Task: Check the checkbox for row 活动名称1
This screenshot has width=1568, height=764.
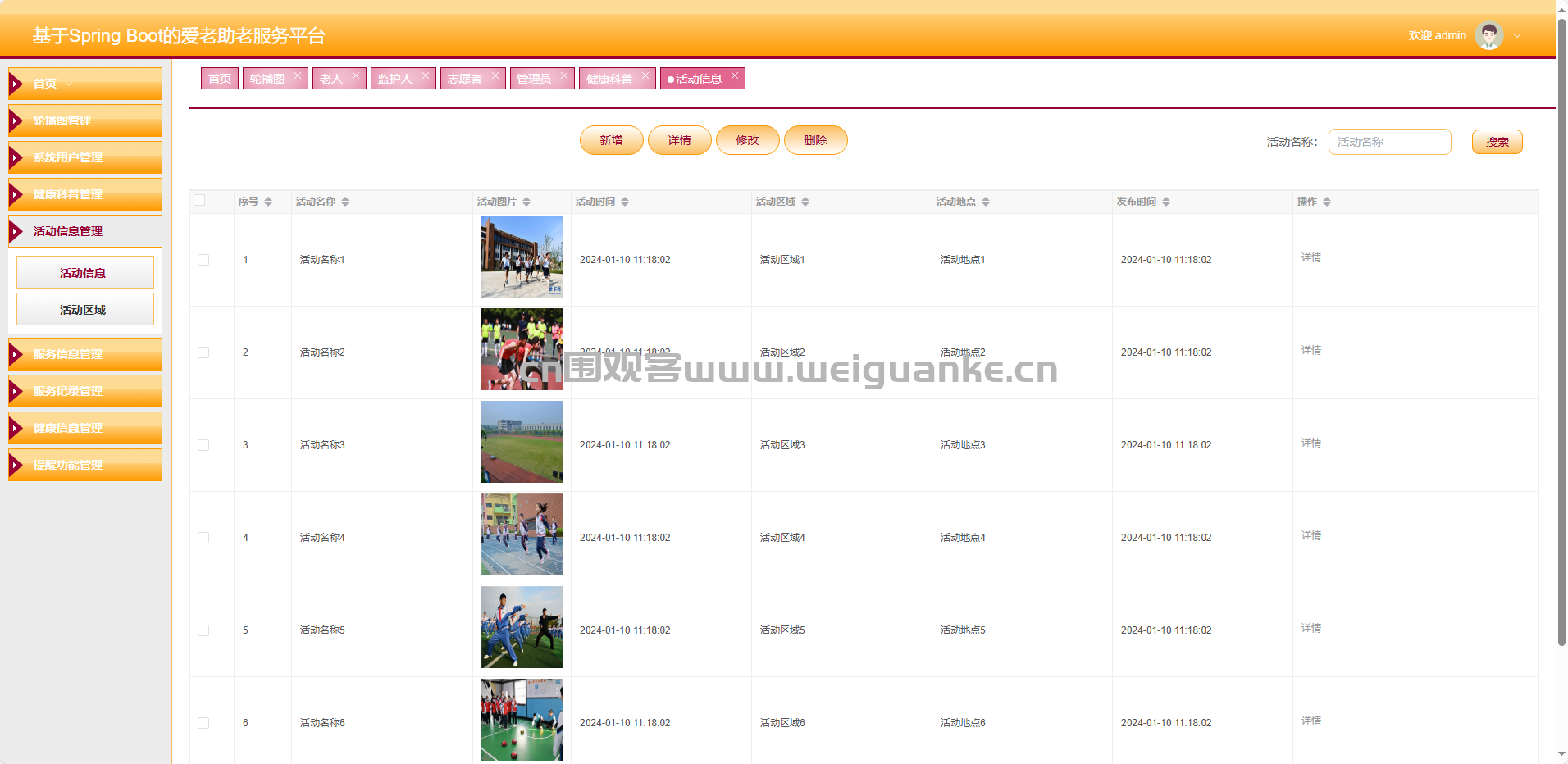Action: point(203,260)
